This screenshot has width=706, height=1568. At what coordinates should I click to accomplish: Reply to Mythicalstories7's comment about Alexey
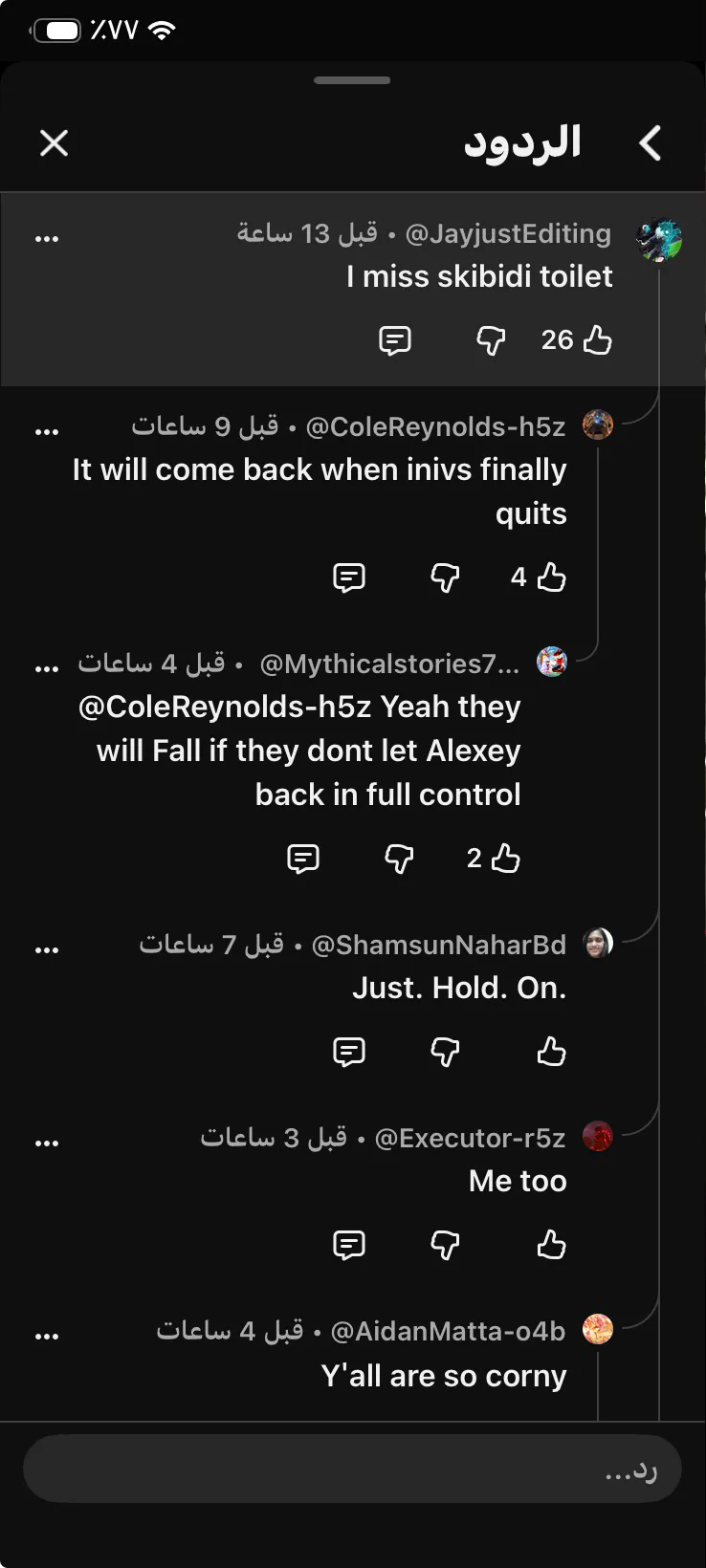(x=303, y=858)
